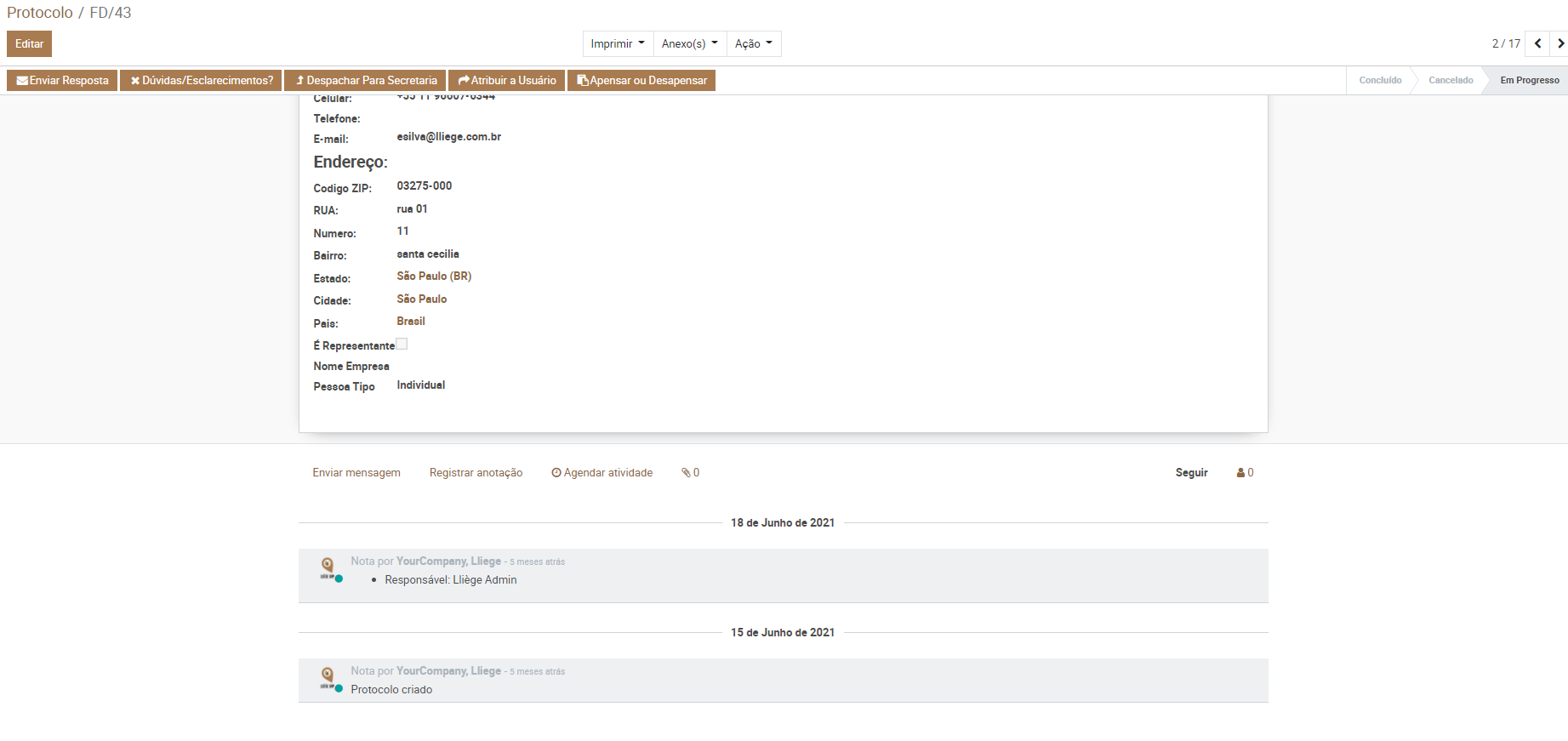Image resolution: width=1568 pixels, height=741 pixels.
Task: Click Atribuir a Usuário button
Action: point(507,81)
